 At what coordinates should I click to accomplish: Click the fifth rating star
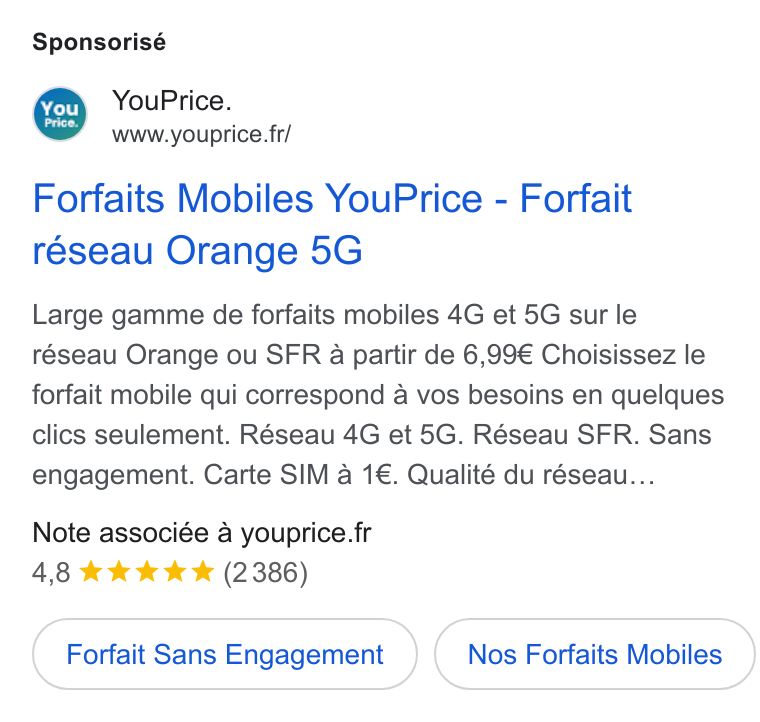pyautogui.click(x=203, y=571)
